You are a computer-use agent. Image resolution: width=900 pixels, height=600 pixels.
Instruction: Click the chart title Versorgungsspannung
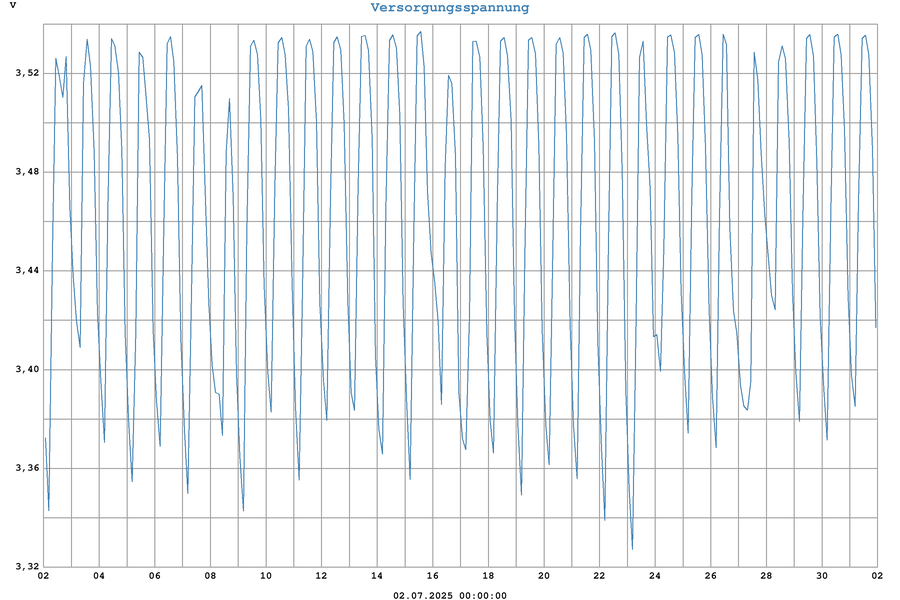click(x=449, y=8)
